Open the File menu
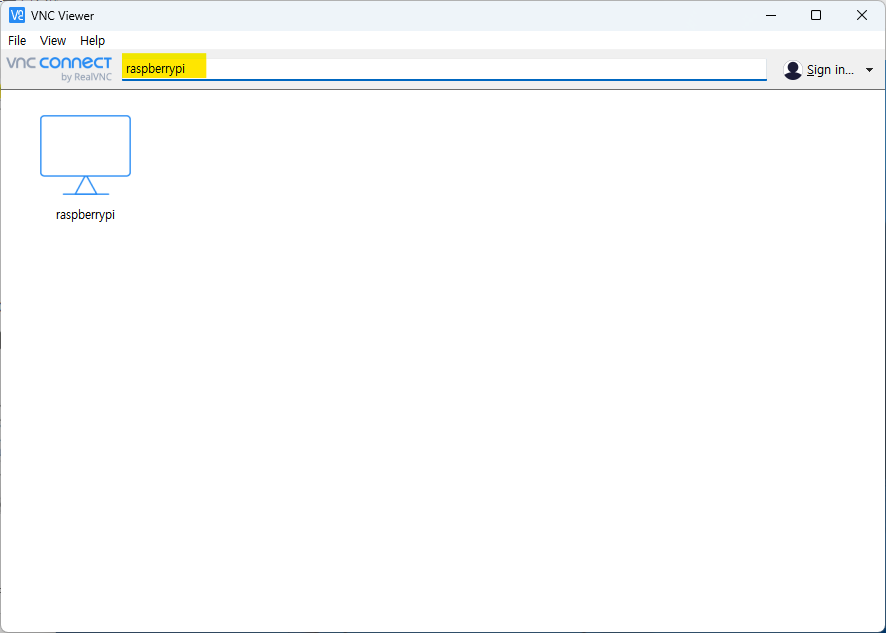This screenshot has height=633, width=886. point(17,41)
